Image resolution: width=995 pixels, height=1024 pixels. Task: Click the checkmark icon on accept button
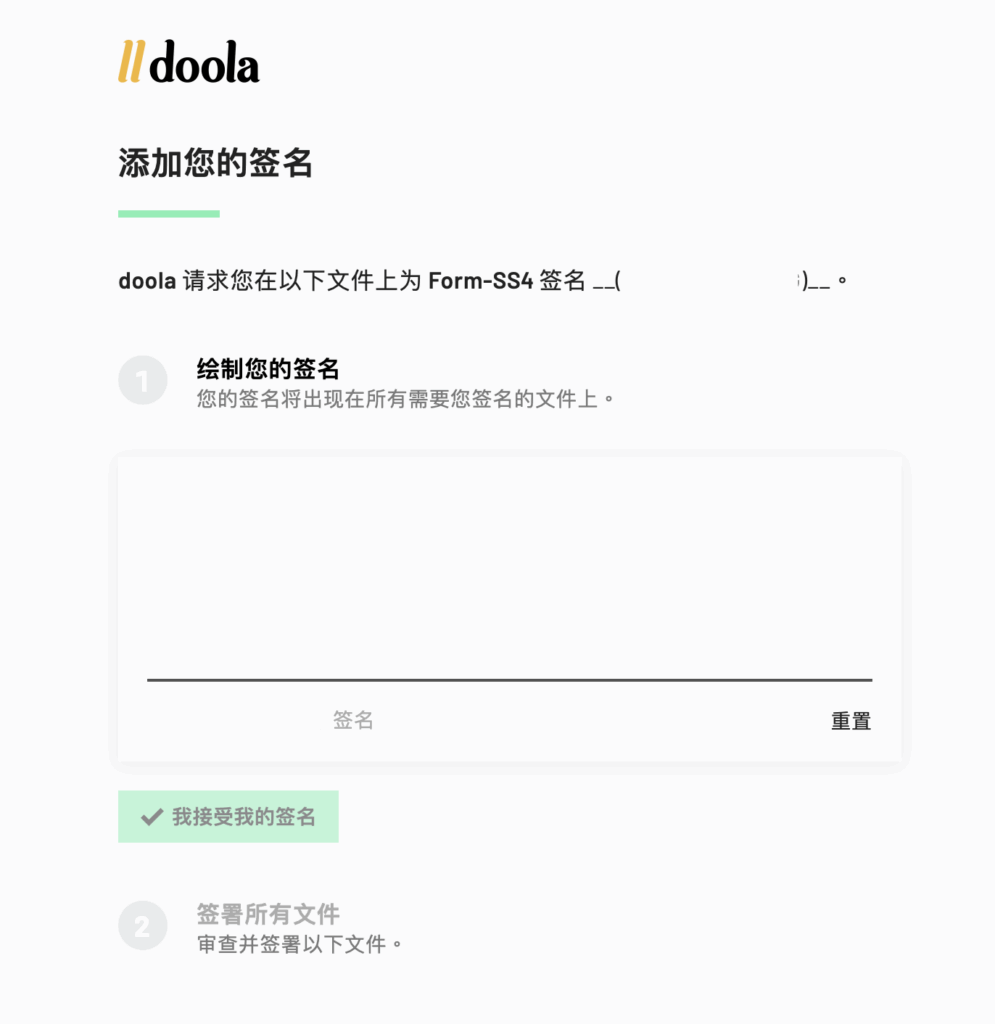[152, 817]
